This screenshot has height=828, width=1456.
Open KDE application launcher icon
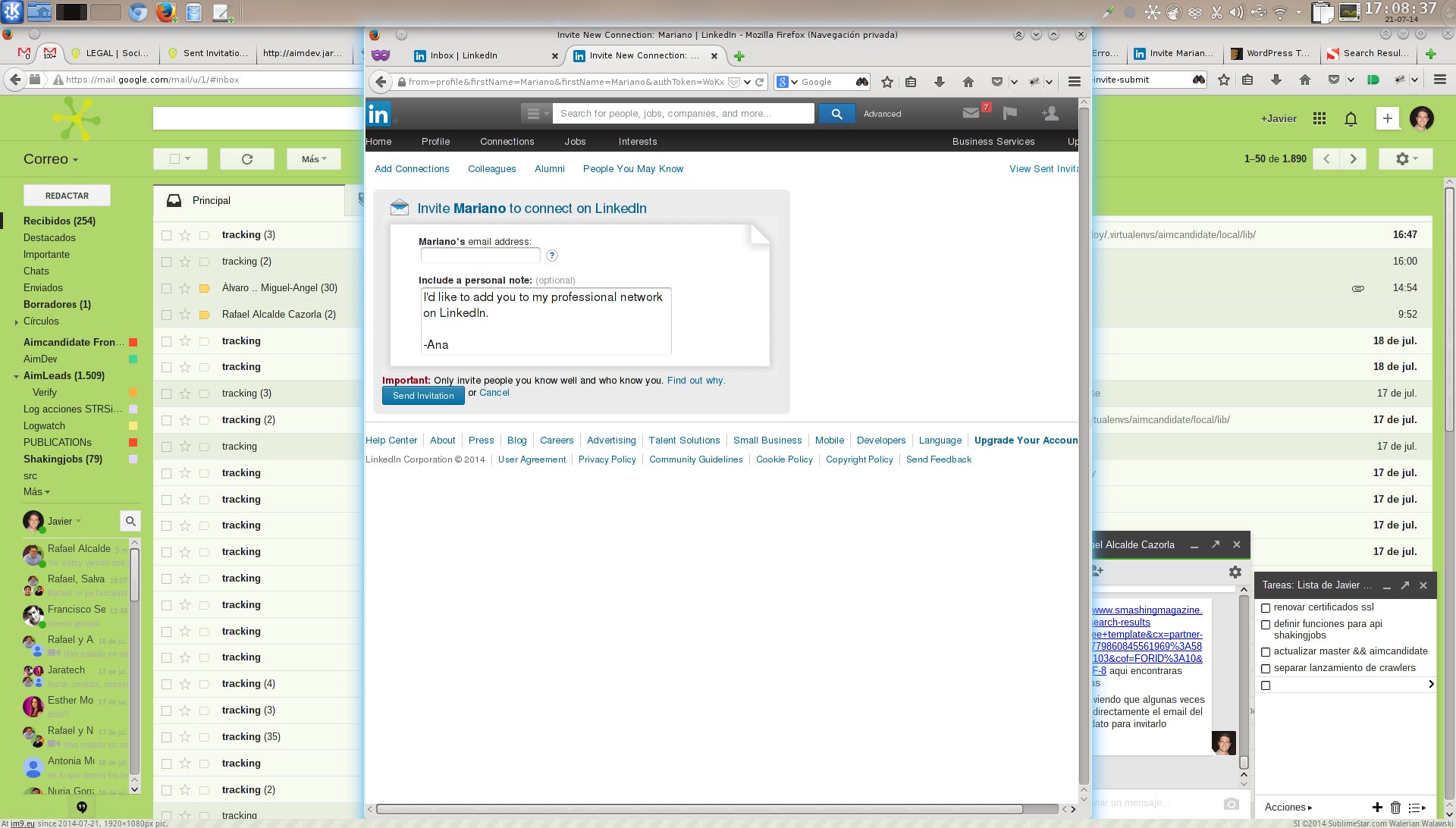pos(11,12)
